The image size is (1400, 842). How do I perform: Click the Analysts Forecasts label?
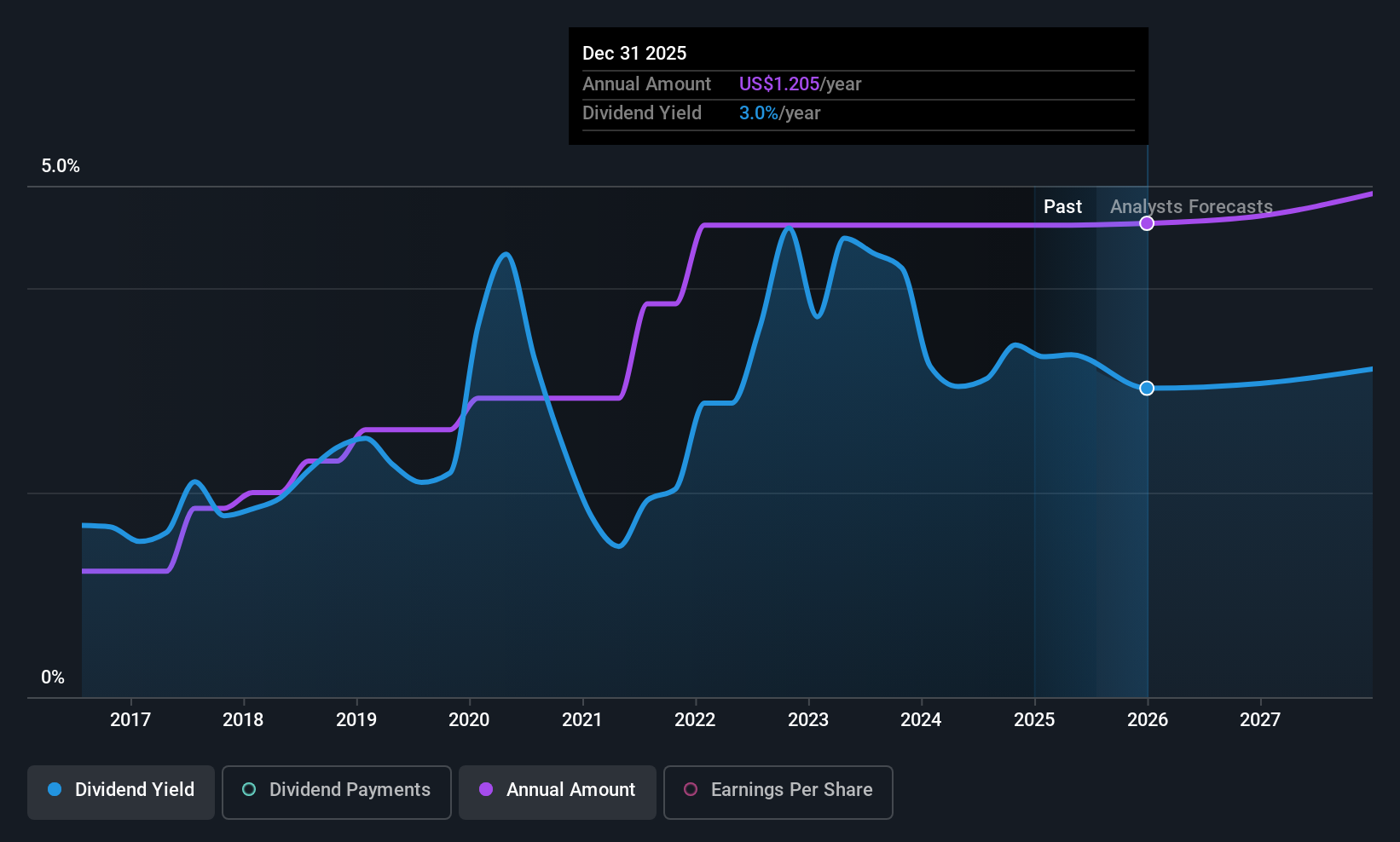[x=1191, y=207]
